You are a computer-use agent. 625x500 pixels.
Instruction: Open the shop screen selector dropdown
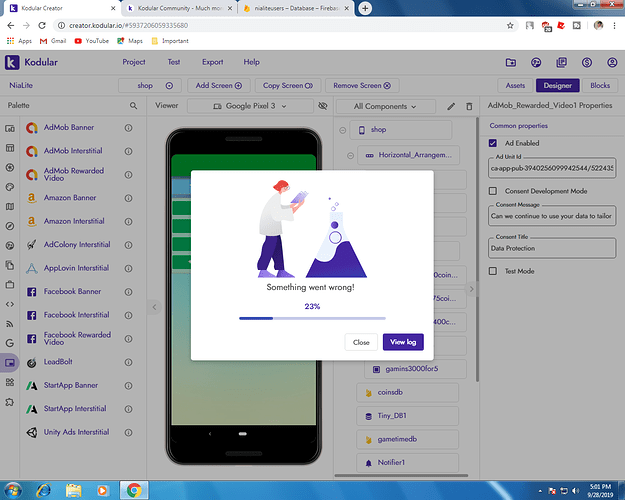pos(150,85)
